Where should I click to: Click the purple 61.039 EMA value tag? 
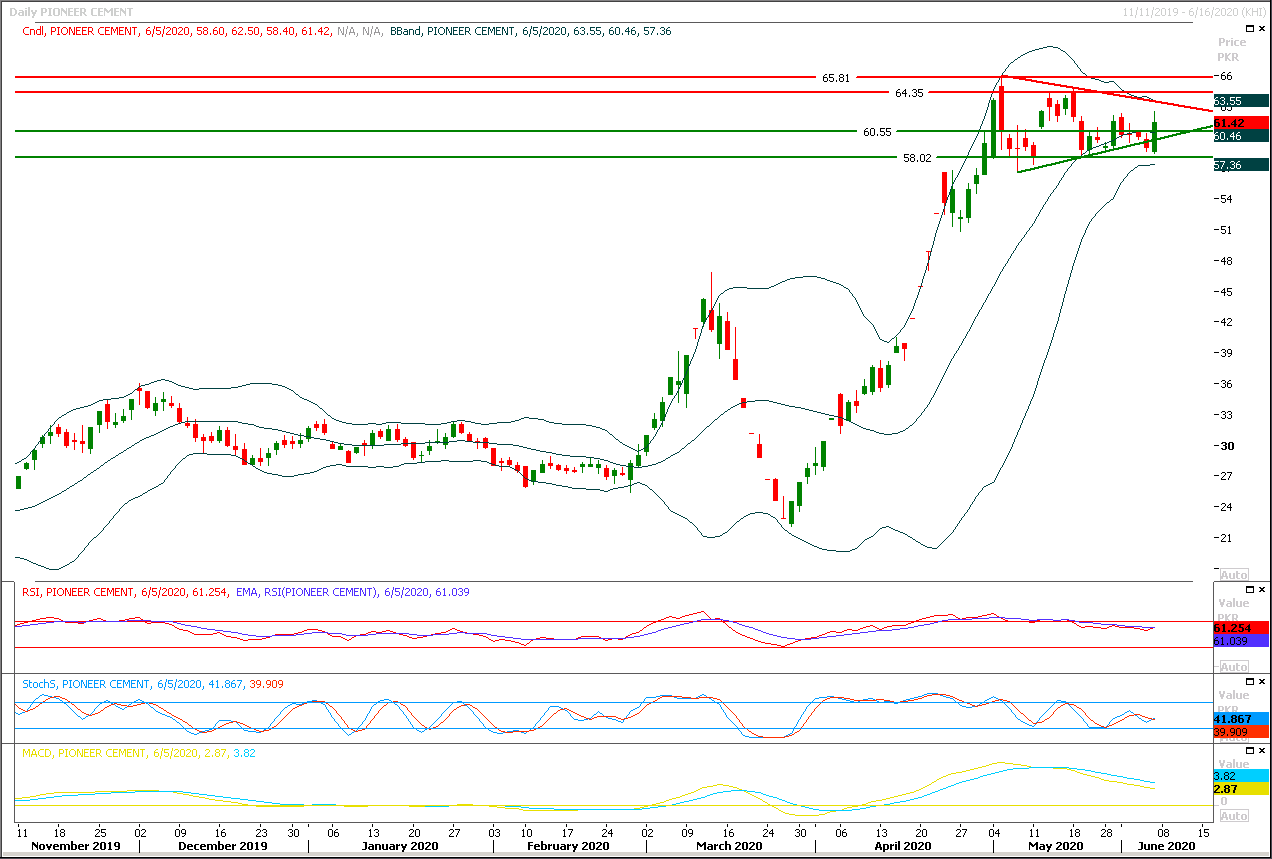click(1241, 640)
